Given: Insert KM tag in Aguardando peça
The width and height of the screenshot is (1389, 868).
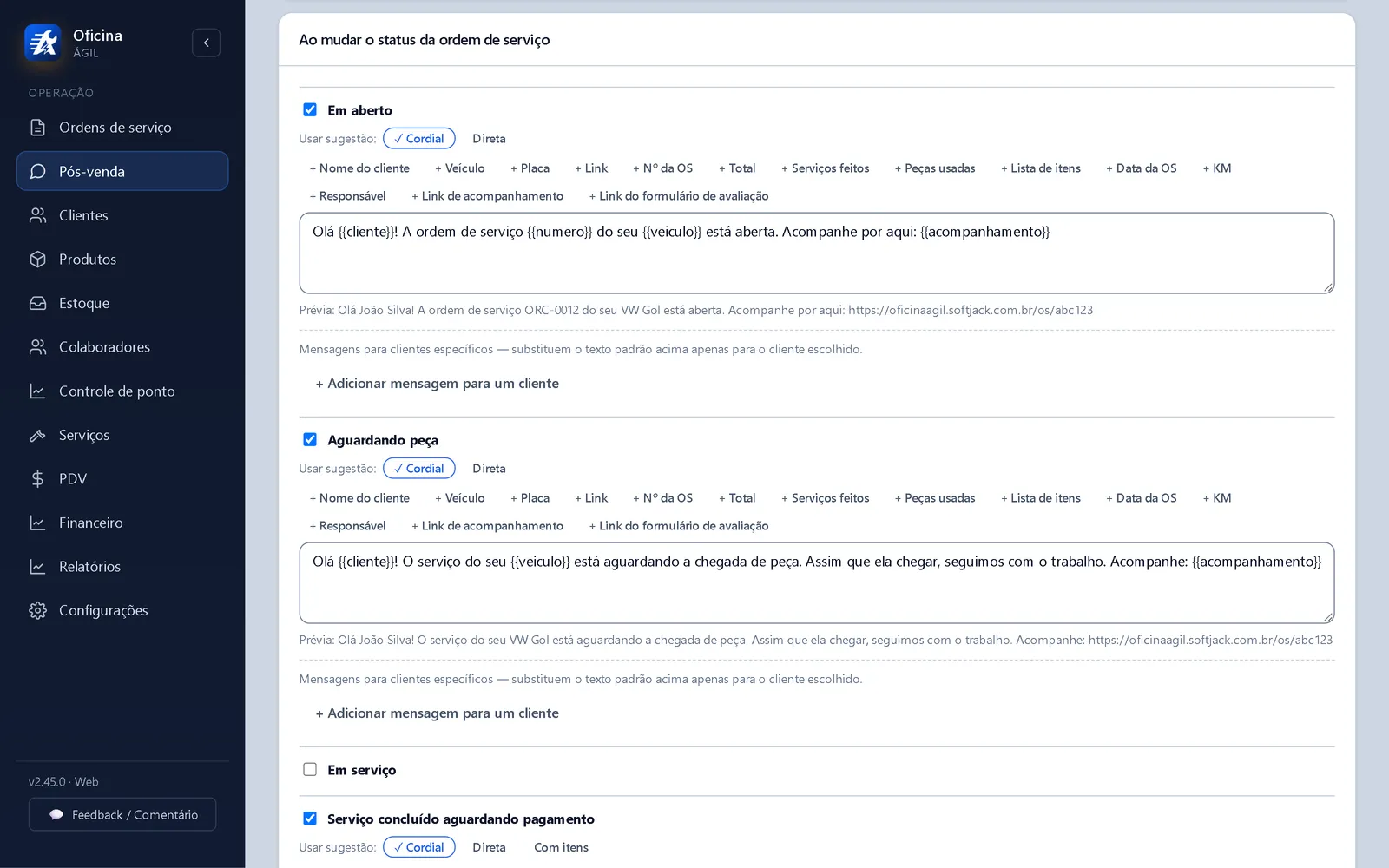Looking at the screenshot, I should pyautogui.click(x=1217, y=498).
